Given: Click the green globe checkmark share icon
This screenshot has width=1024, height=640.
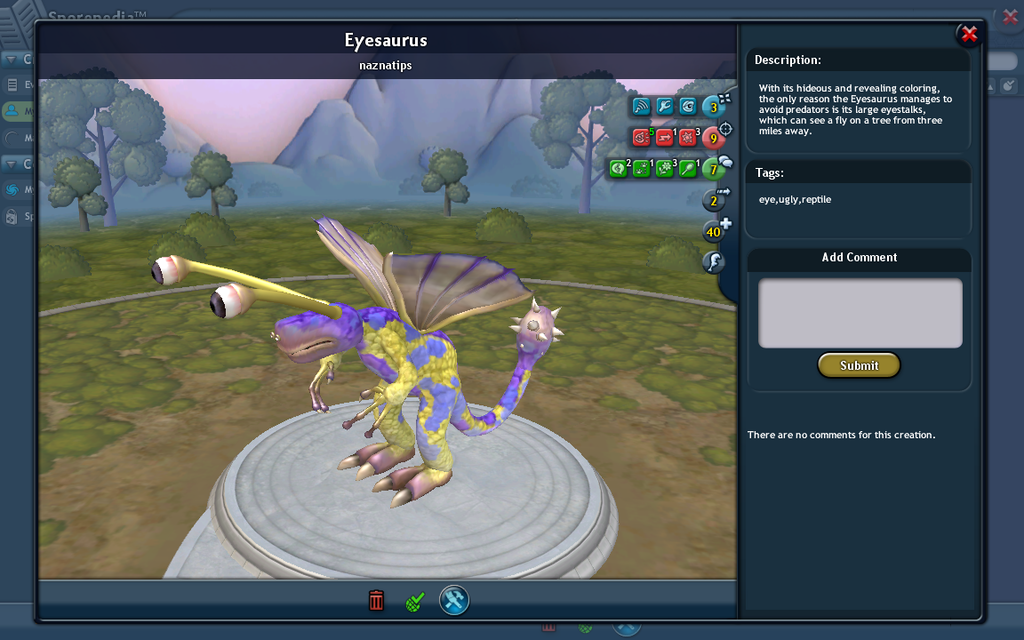Looking at the screenshot, I should 415,601.
